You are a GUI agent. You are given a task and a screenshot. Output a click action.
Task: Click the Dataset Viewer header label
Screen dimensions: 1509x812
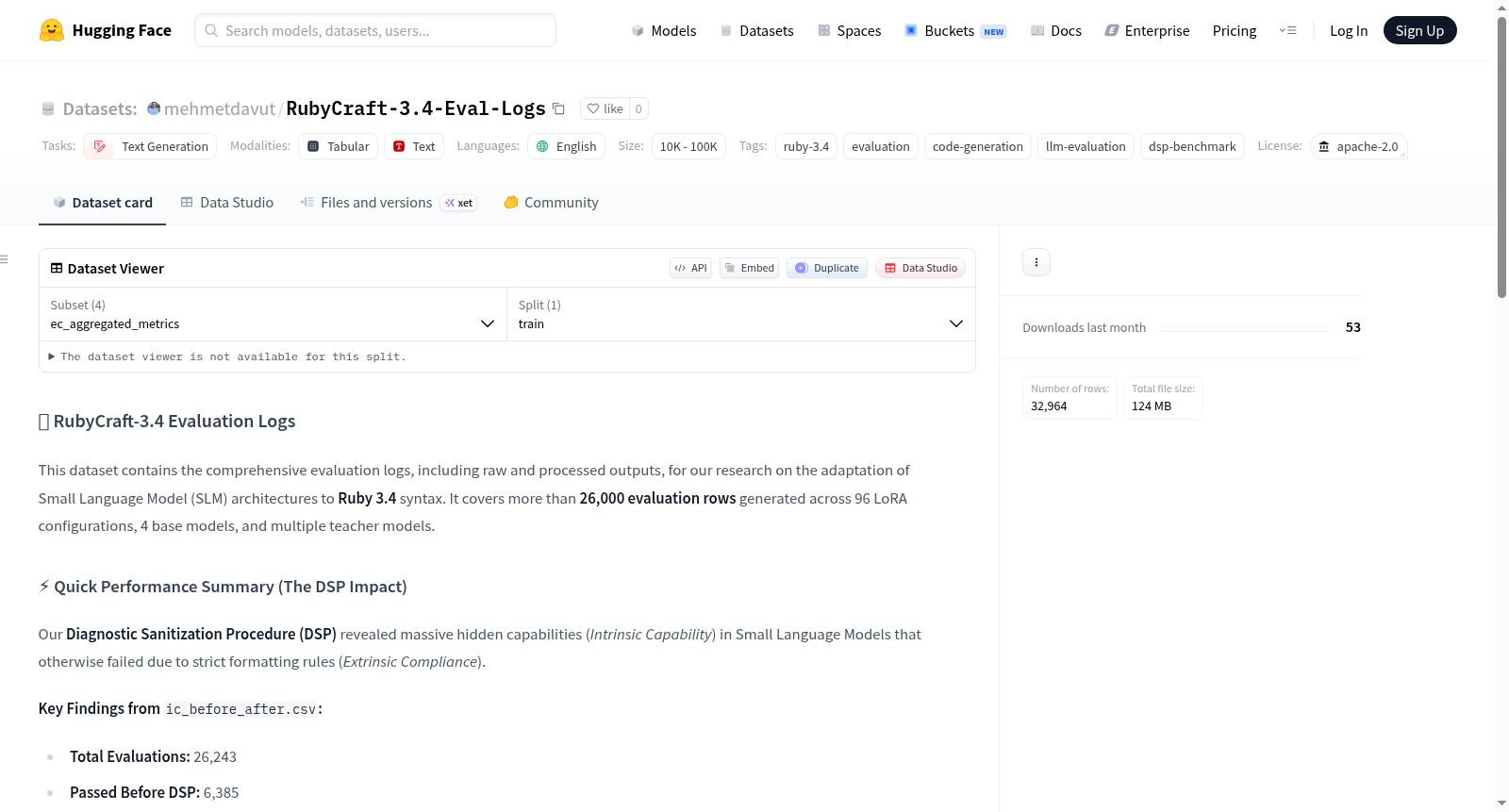[x=108, y=269]
